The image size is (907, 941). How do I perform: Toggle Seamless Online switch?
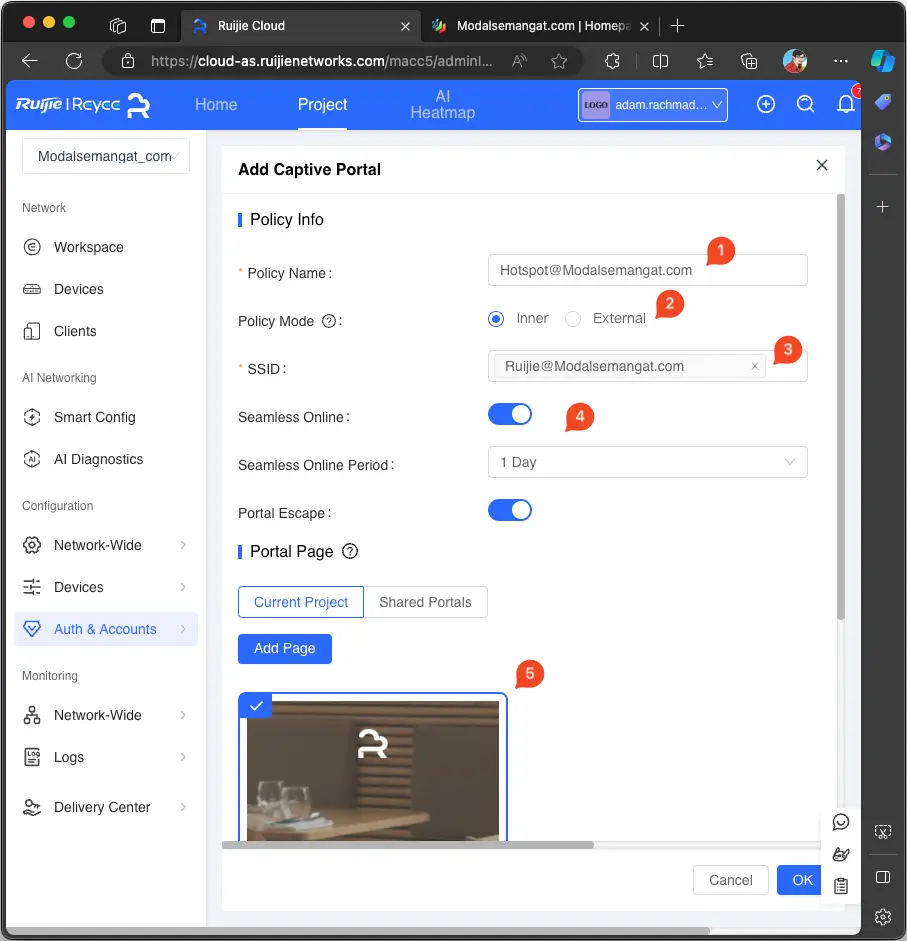[510, 415]
